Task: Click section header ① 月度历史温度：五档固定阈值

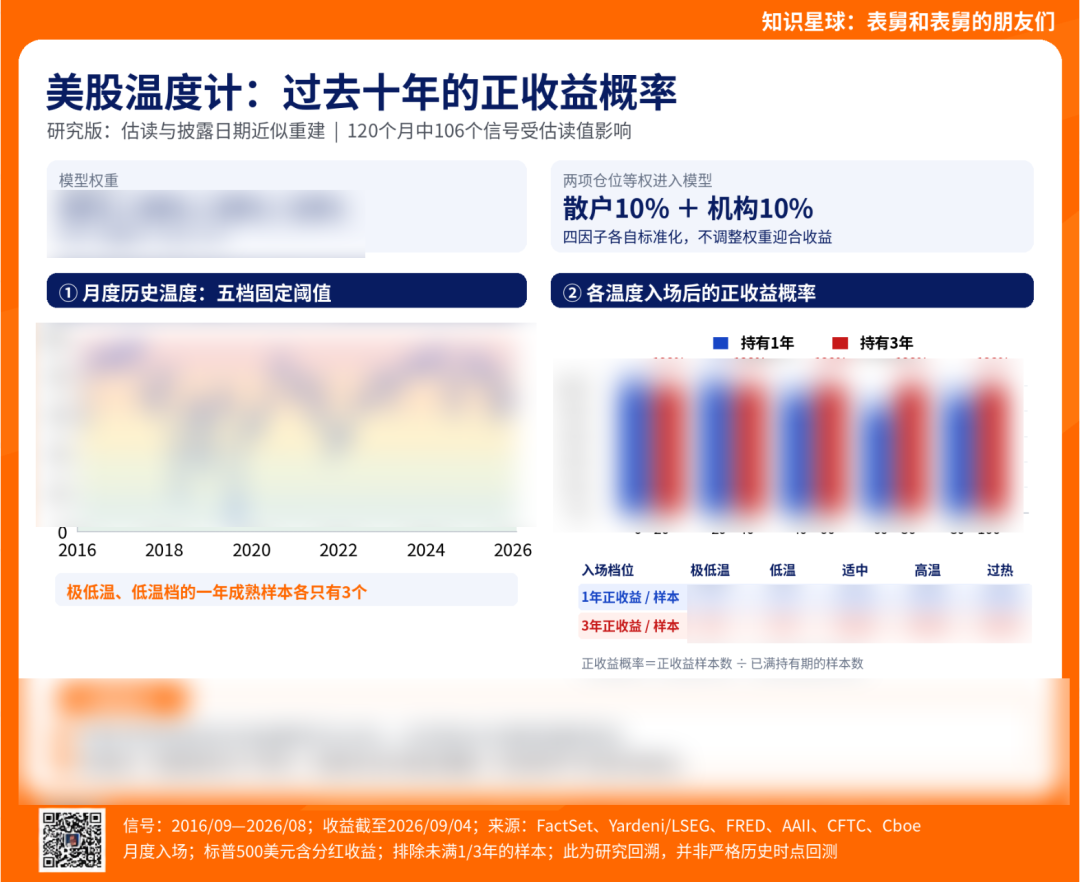Action: [x=287, y=292]
